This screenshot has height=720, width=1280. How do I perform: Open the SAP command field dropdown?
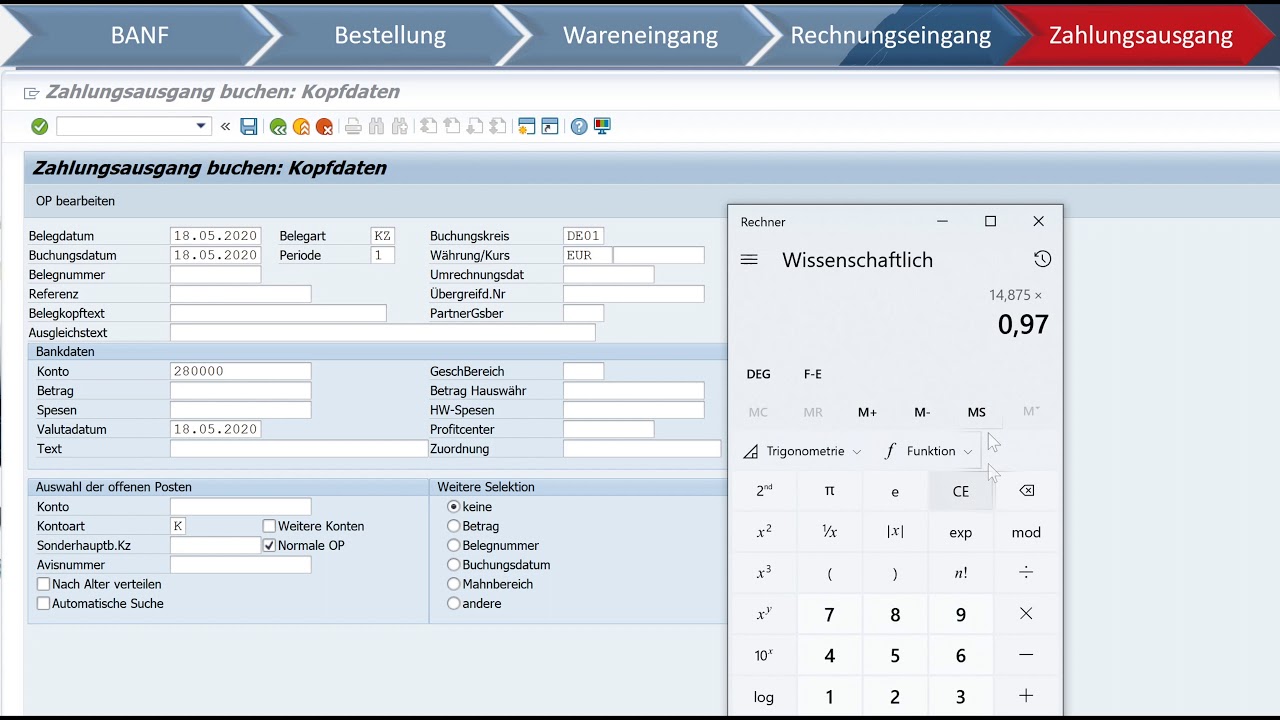pos(201,126)
